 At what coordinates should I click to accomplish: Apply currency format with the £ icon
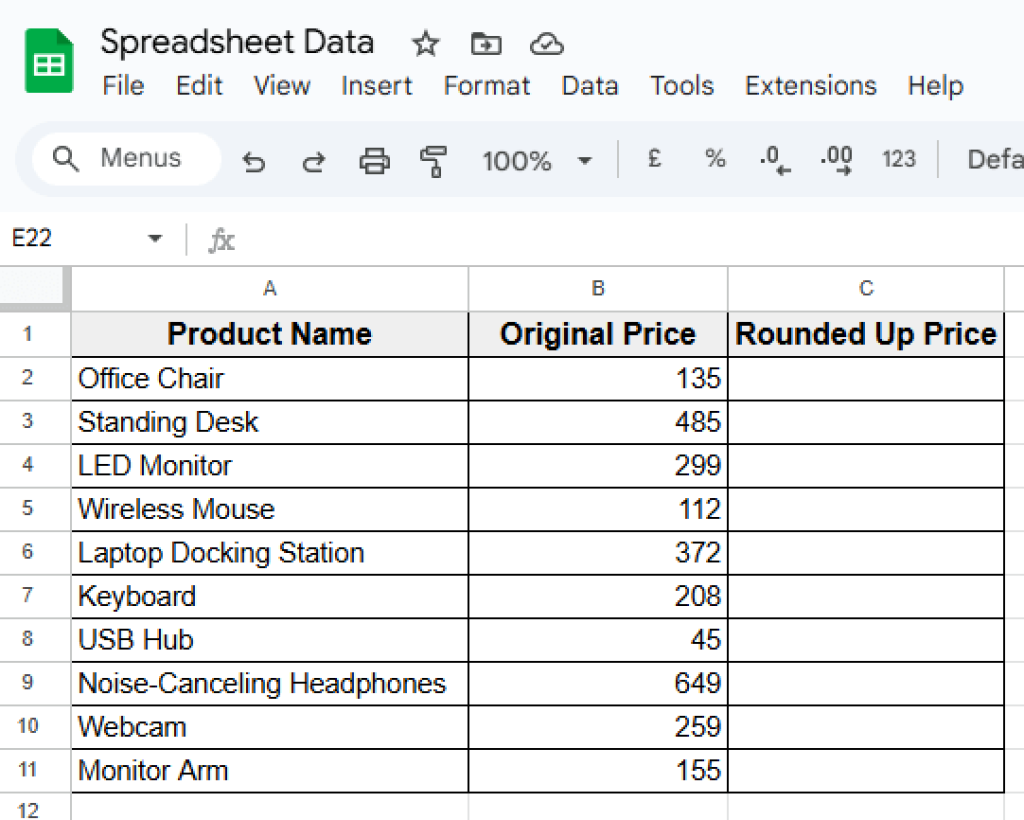pyautogui.click(x=654, y=160)
